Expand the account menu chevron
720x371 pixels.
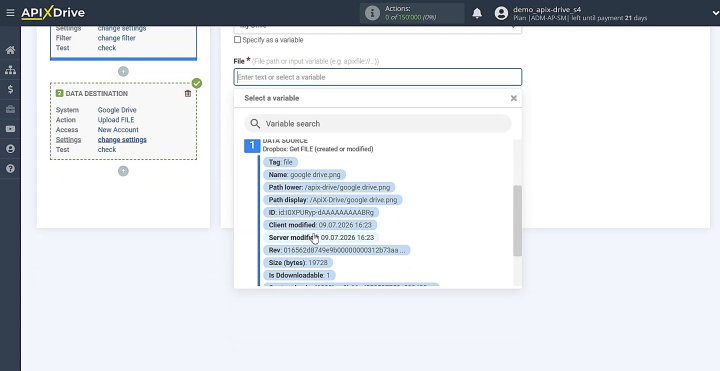point(715,13)
